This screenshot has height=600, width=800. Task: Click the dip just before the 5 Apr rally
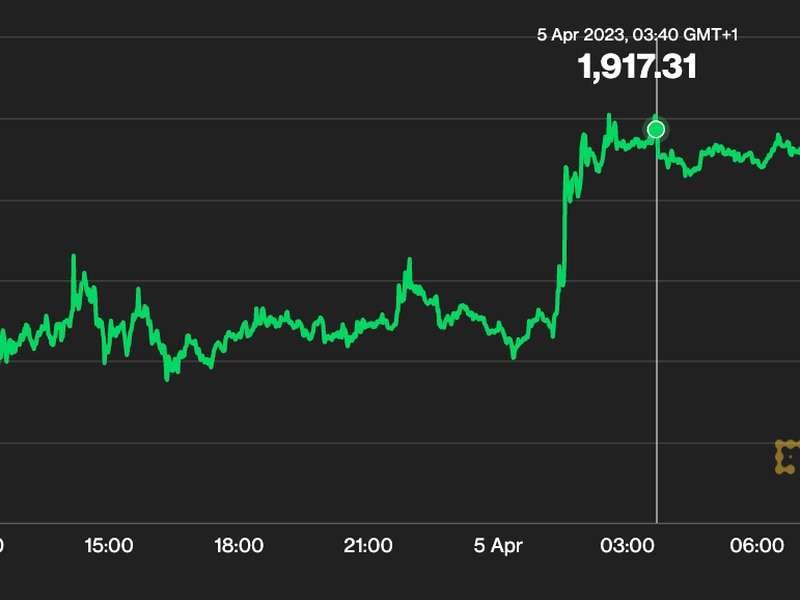click(513, 356)
